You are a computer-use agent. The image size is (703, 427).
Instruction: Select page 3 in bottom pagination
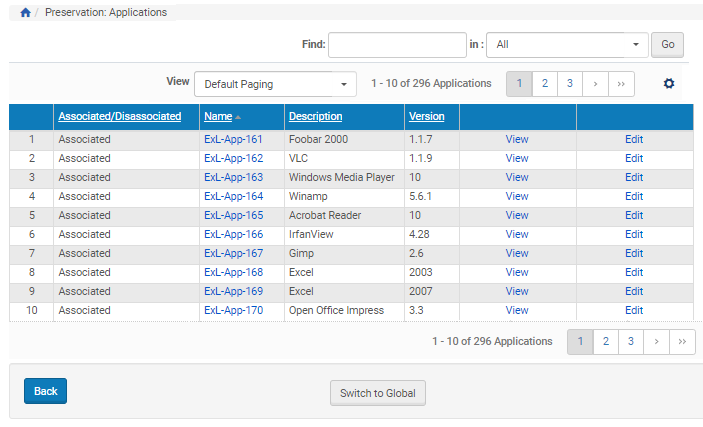(631, 342)
